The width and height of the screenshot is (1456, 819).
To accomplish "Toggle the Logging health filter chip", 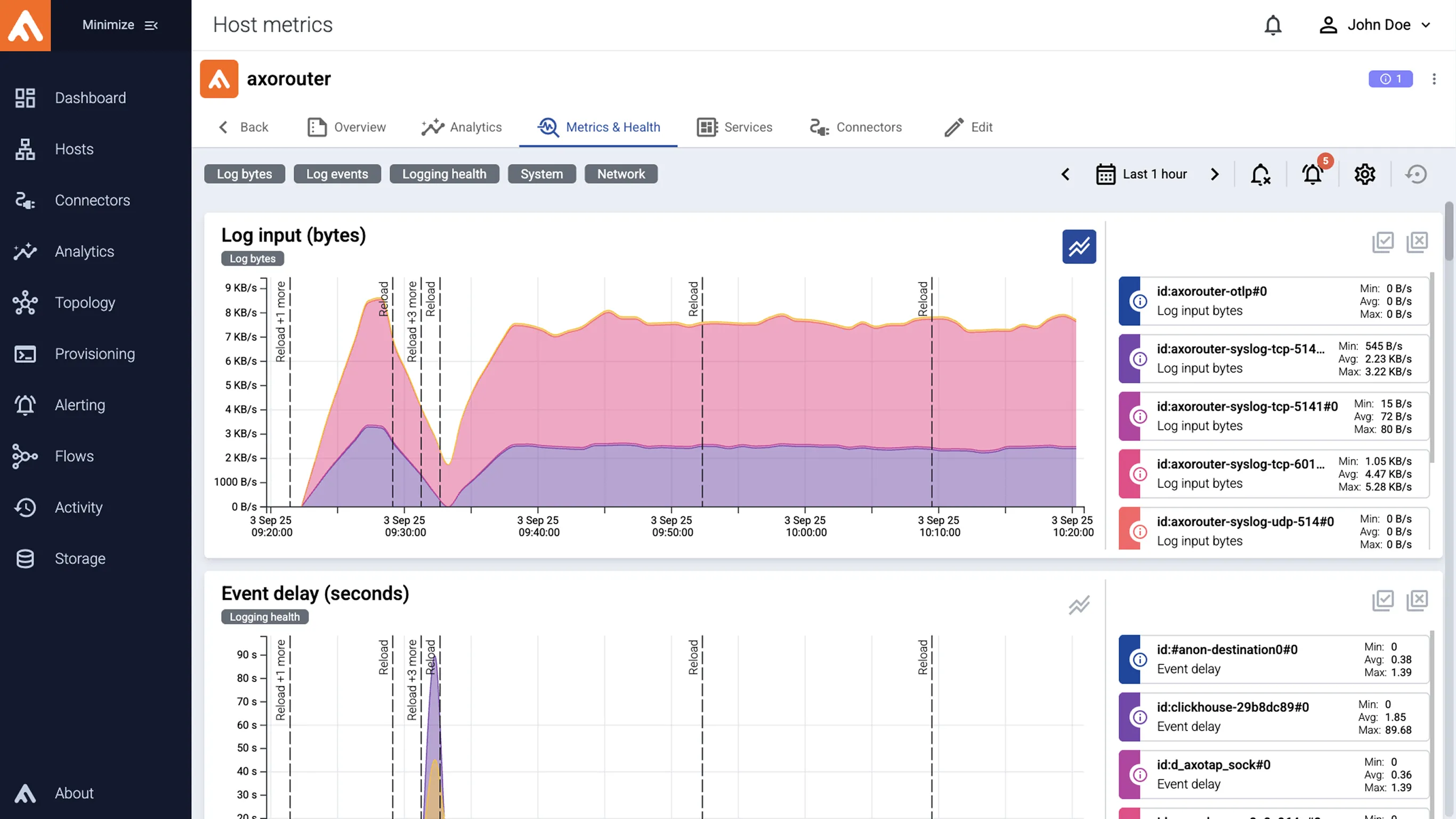I will click(444, 174).
